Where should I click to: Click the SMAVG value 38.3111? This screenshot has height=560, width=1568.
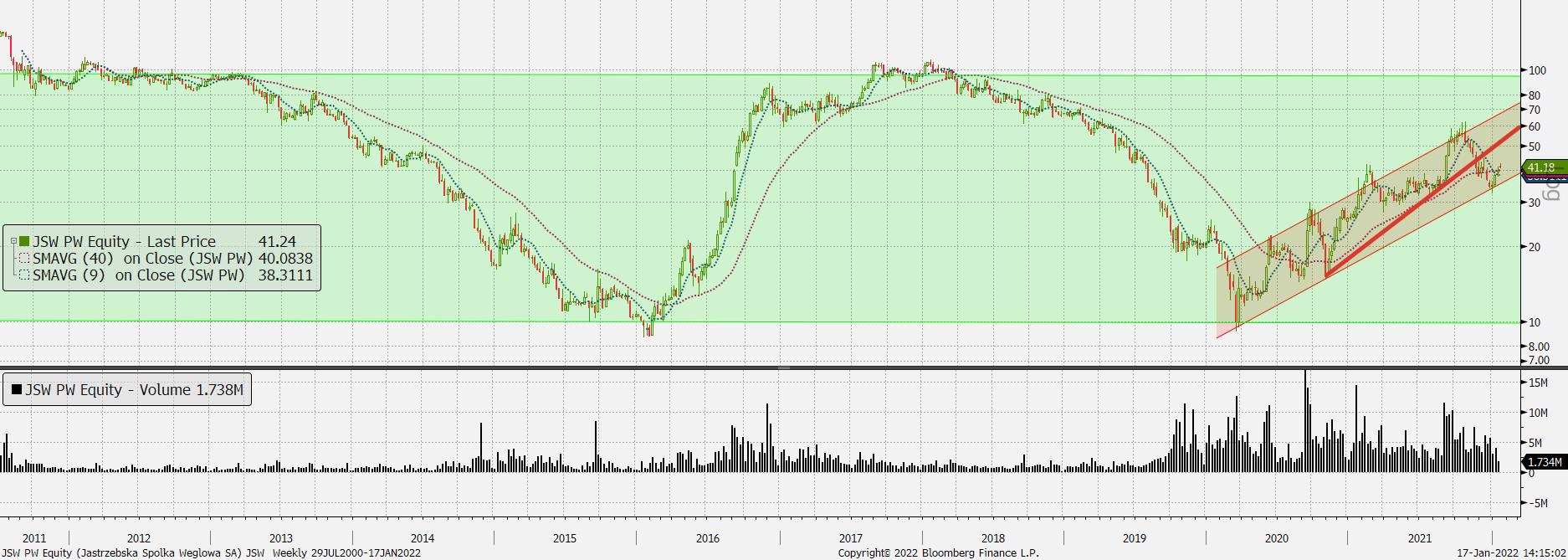286,275
